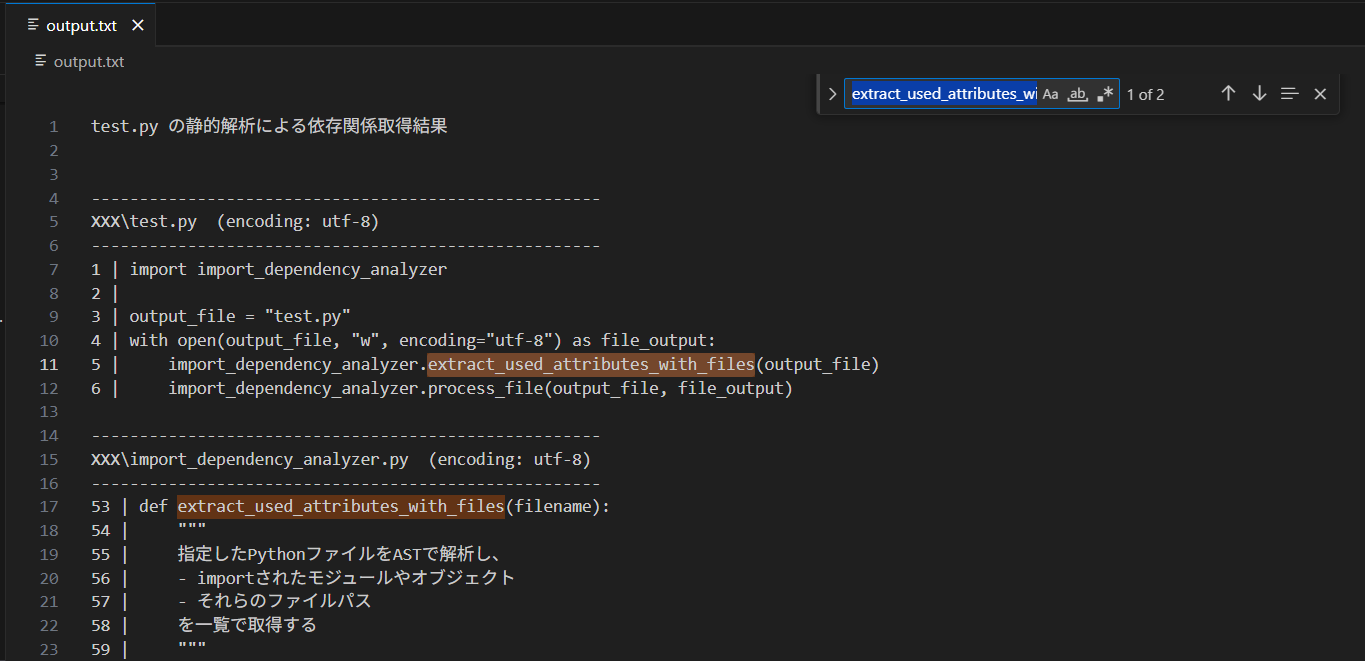Click line number 11 in the gutter
The width and height of the screenshot is (1365, 661).
pyautogui.click(x=49, y=364)
